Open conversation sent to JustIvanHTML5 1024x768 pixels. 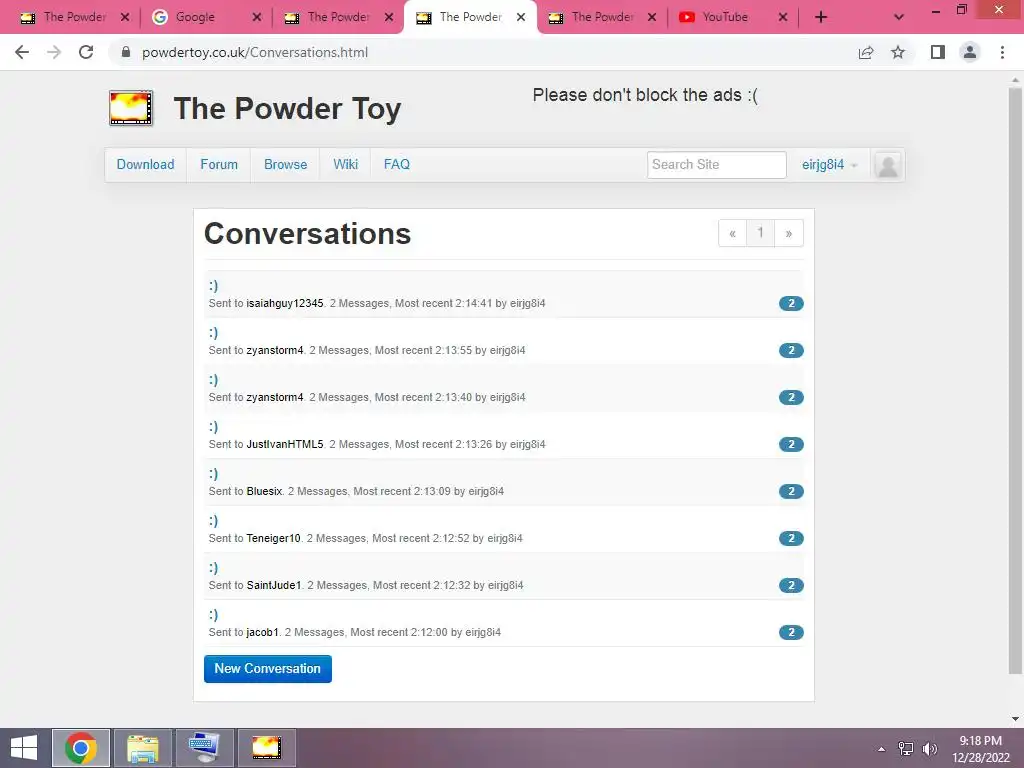214,426
